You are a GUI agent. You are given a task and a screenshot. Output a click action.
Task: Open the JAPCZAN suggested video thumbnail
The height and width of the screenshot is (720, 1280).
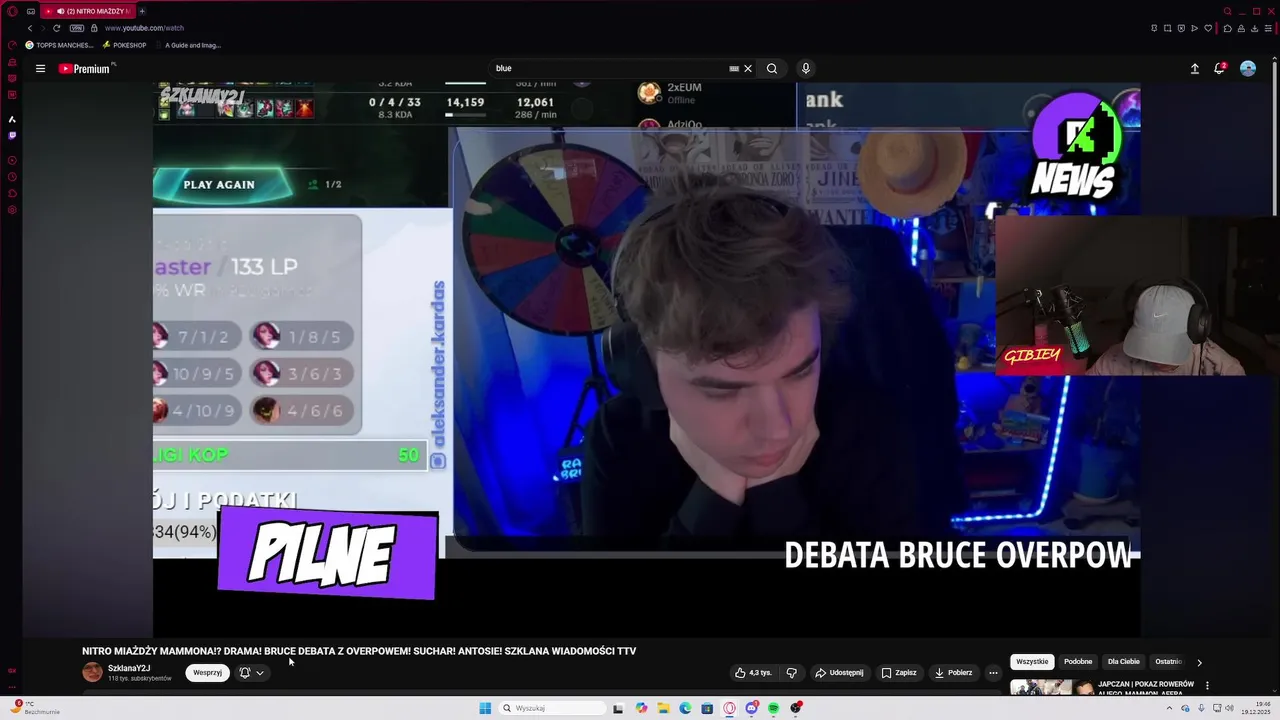click(x=1051, y=687)
